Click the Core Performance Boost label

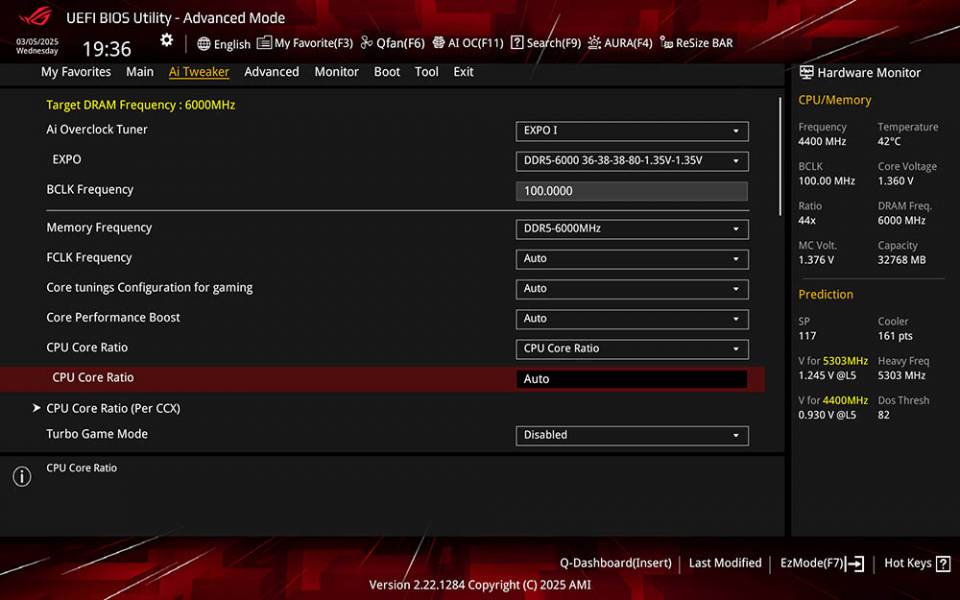point(113,318)
